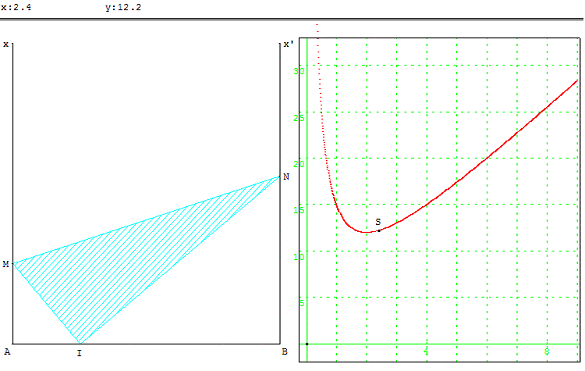This screenshot has height=371, width=585.
Task: Click the 10 label on the graph's vertical axis
Action: [298, 256]
